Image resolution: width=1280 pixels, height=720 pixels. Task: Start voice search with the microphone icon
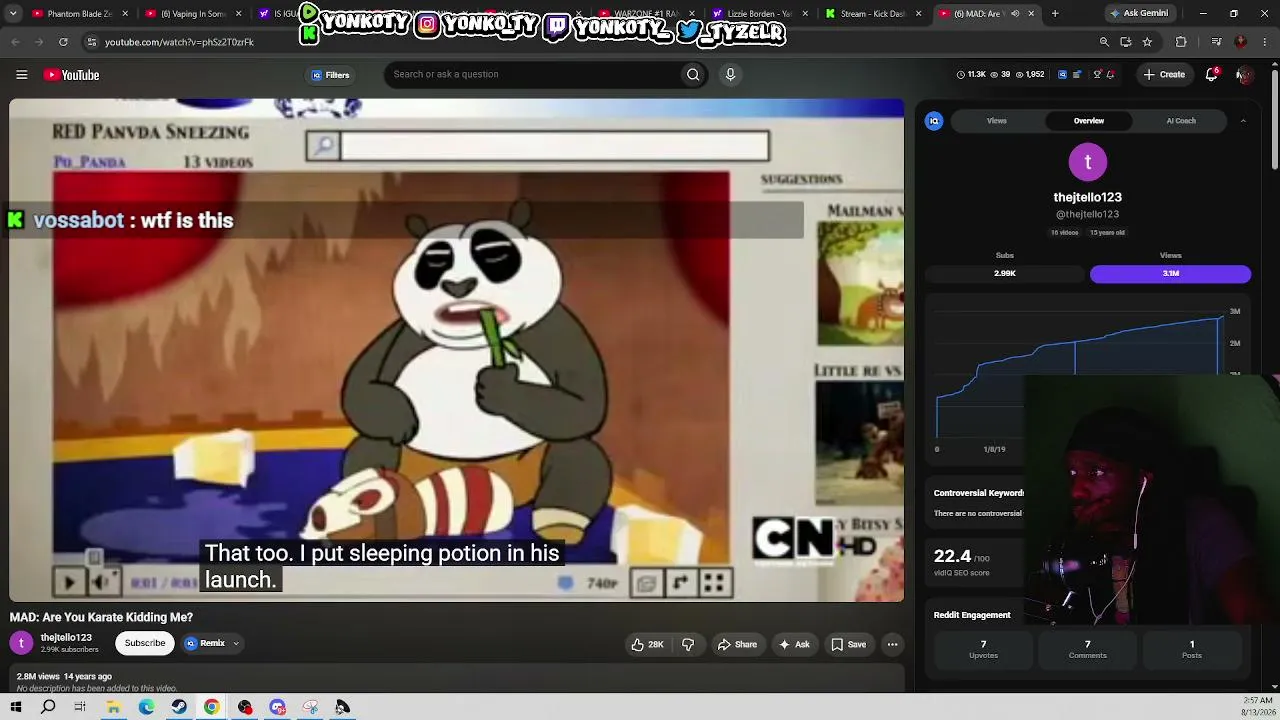click(730, 74)
